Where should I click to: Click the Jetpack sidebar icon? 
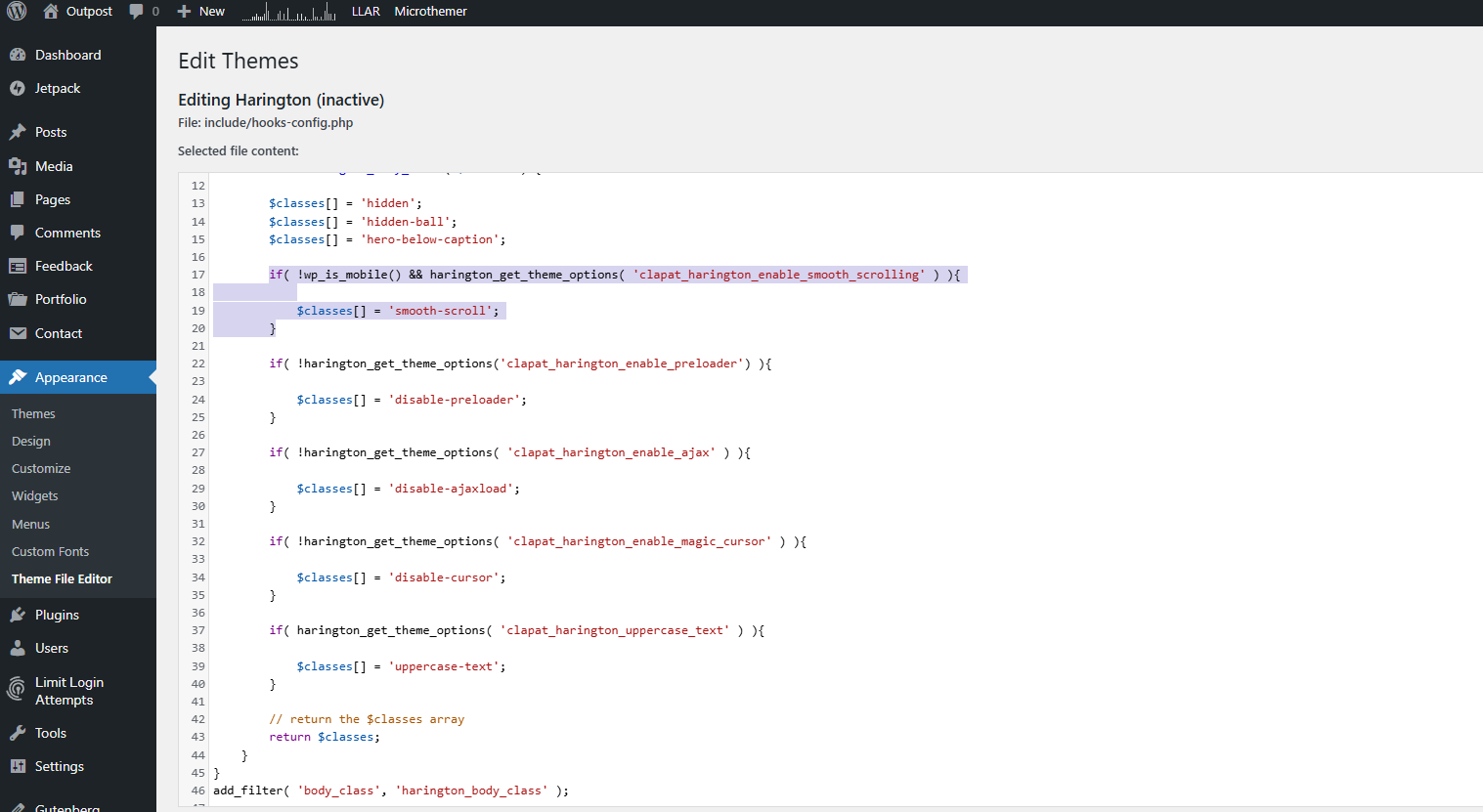click(x=18, y=88)
